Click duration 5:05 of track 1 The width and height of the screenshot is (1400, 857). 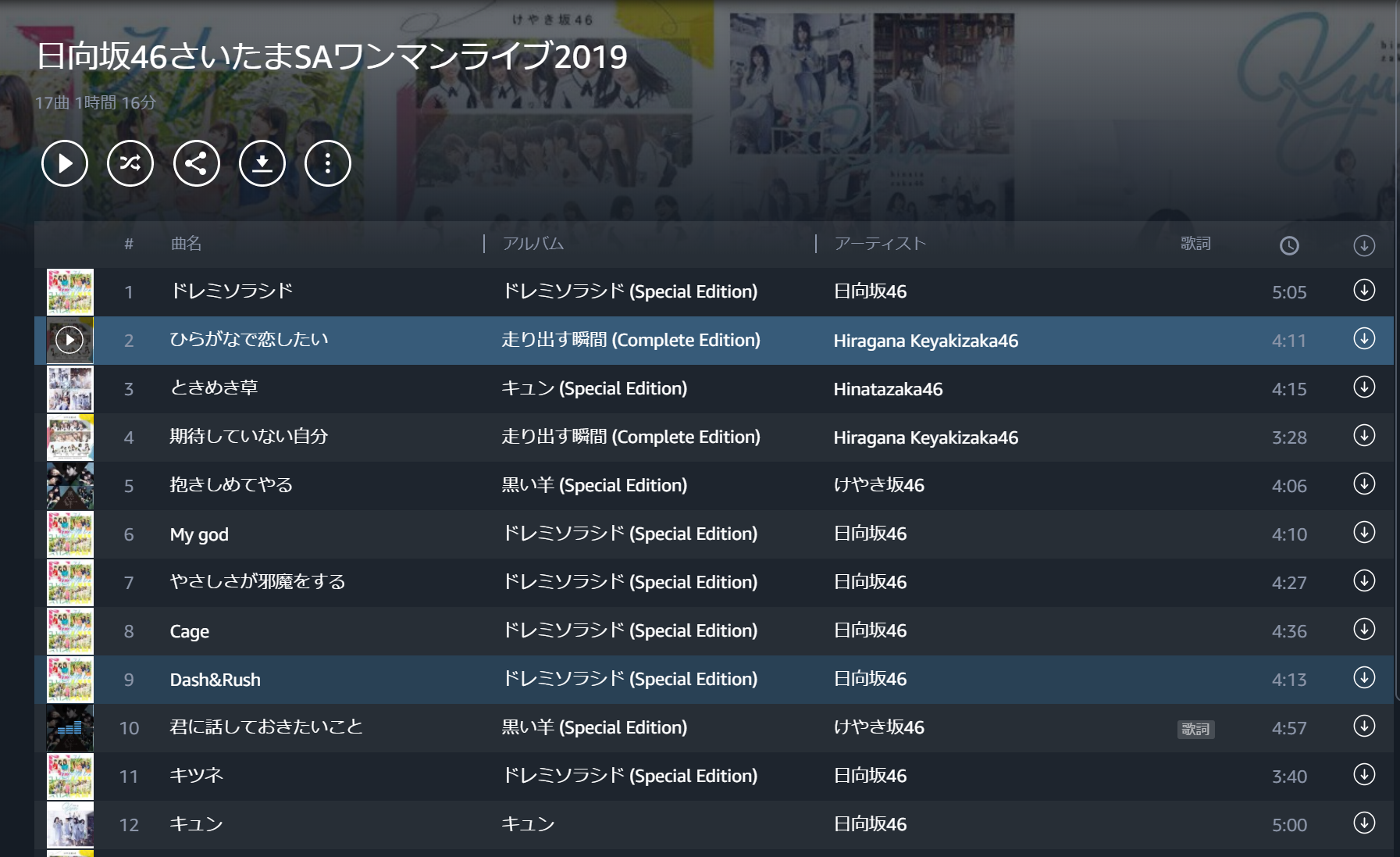point(1289,292)
